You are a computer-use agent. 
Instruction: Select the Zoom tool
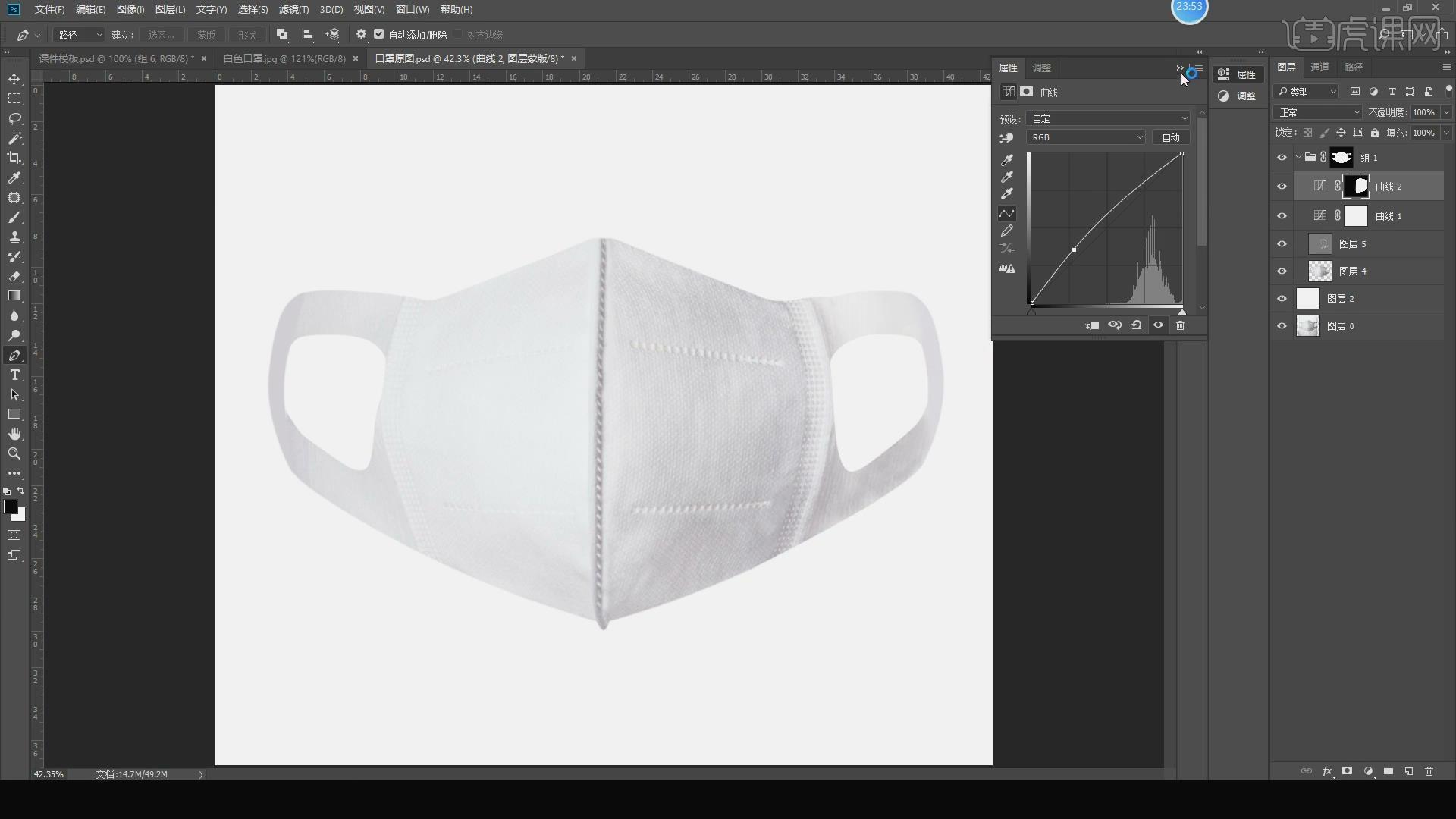[x=14, y=454]
